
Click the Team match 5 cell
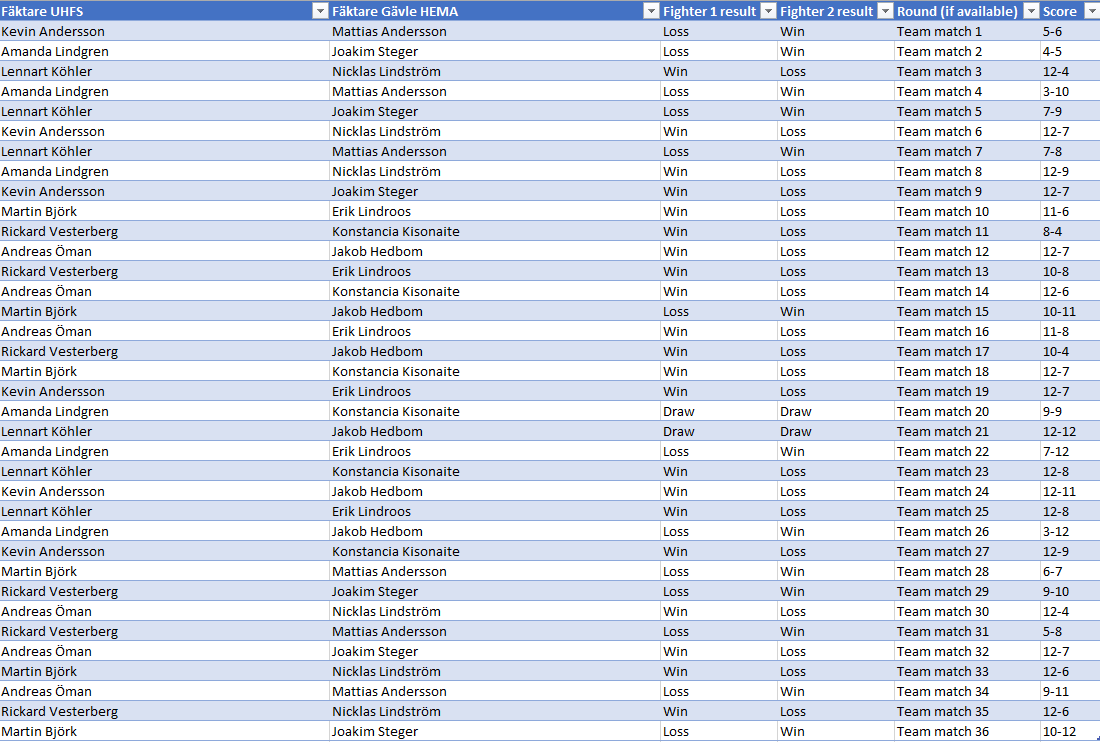tap(967, 112)
